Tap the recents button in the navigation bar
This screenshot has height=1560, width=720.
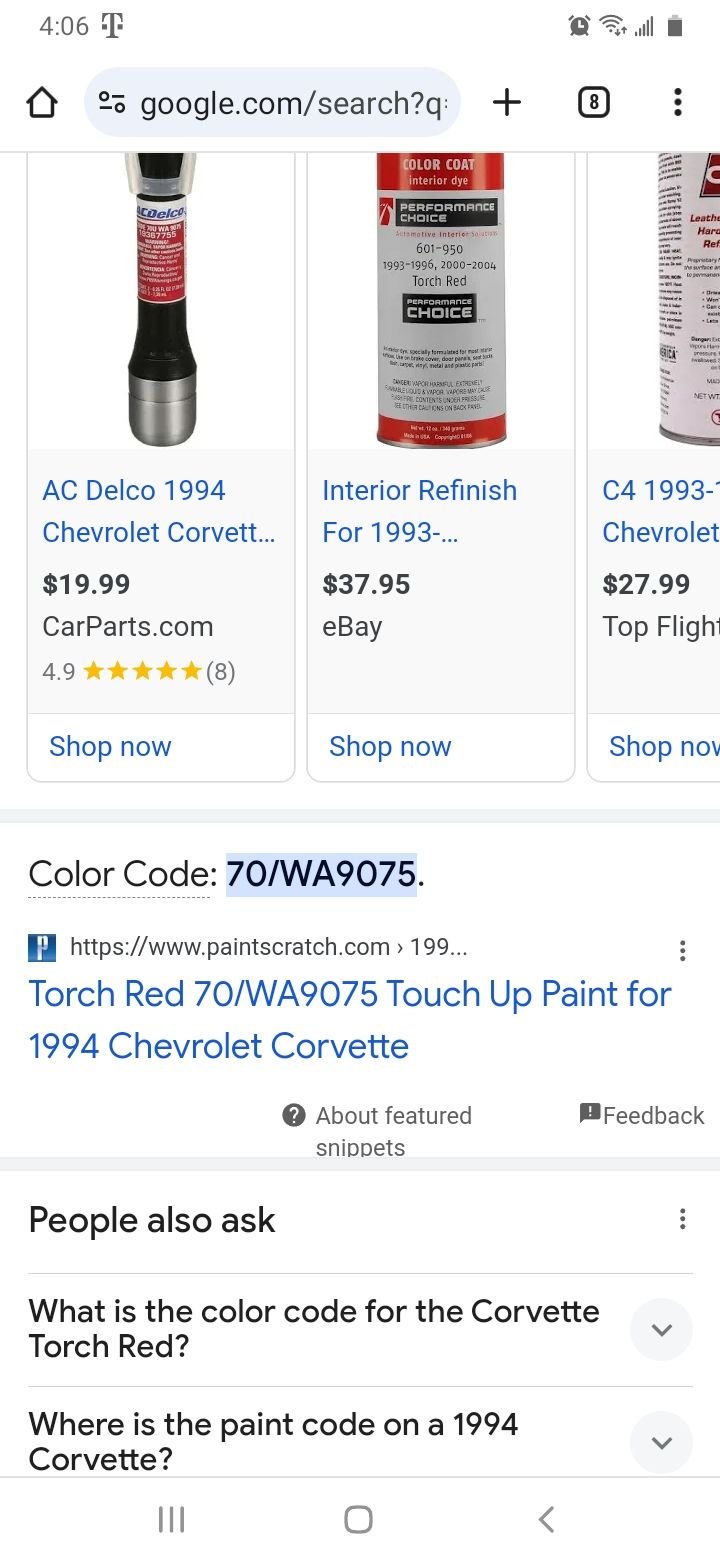point(171,1518)
